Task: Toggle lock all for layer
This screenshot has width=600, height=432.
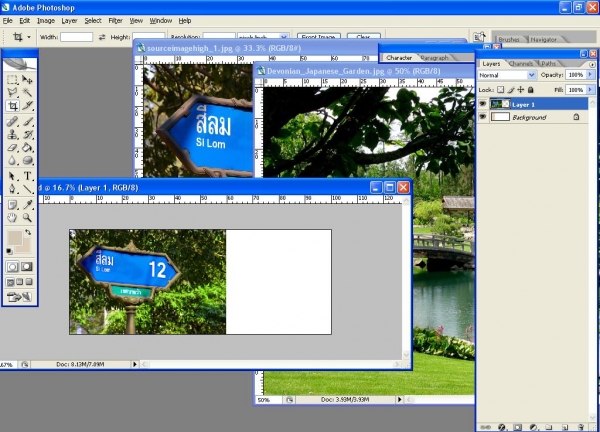Action: (x=530, y=90)
